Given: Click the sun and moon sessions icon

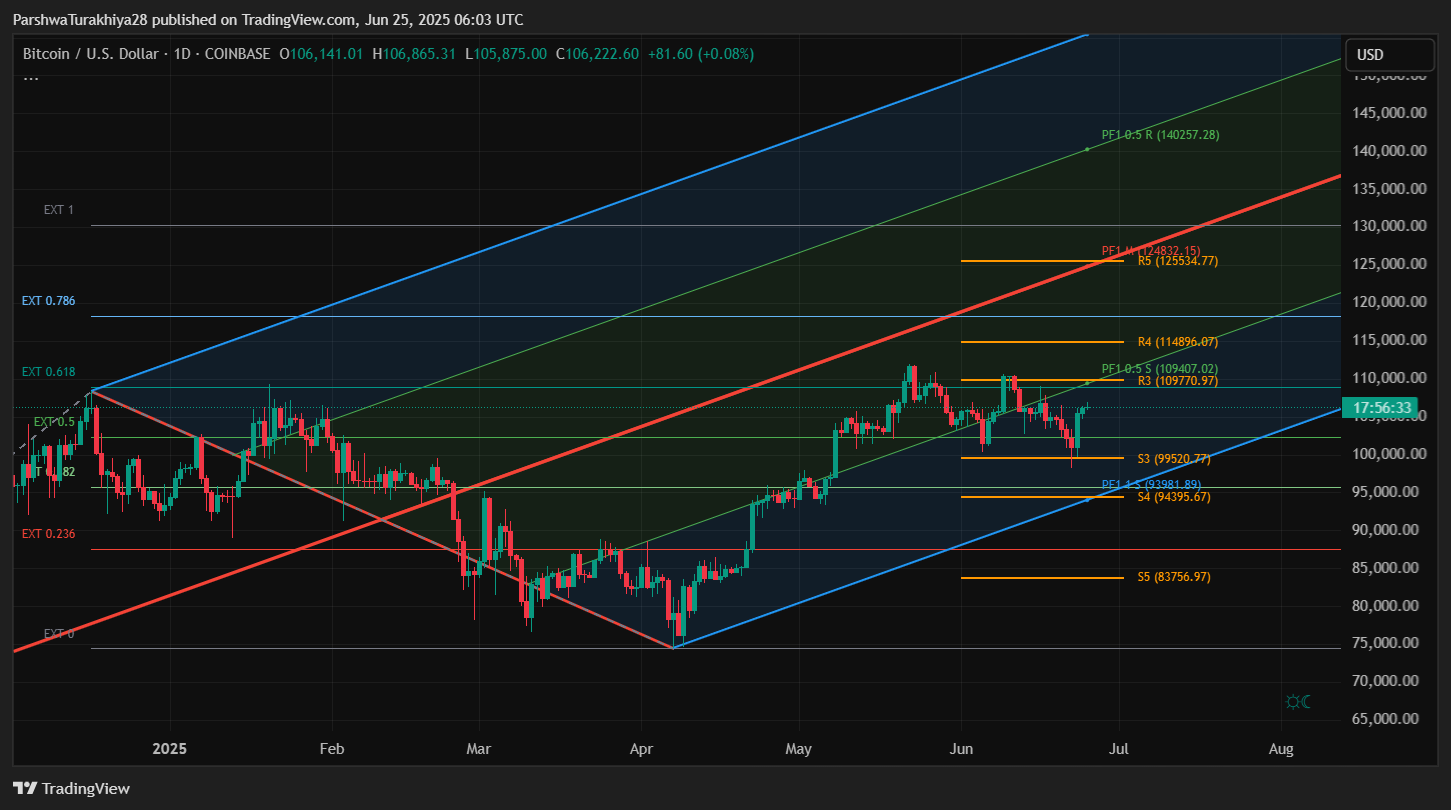Looking at the screenshot, I should [x=1298, y=702].
